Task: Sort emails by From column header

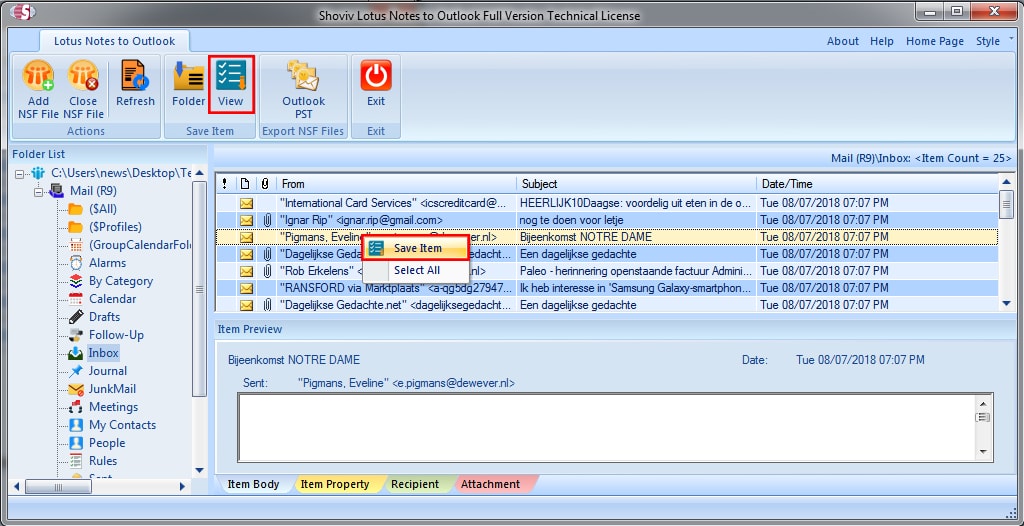Action: point(396,184)
